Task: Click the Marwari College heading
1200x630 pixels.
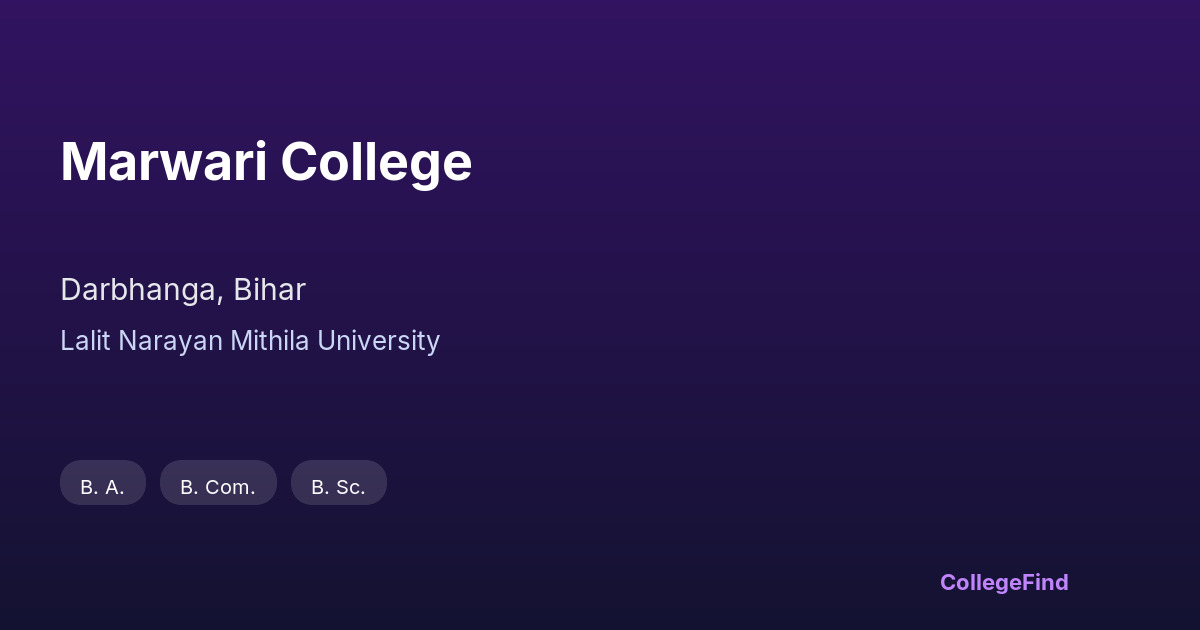Action: point(266,162)
